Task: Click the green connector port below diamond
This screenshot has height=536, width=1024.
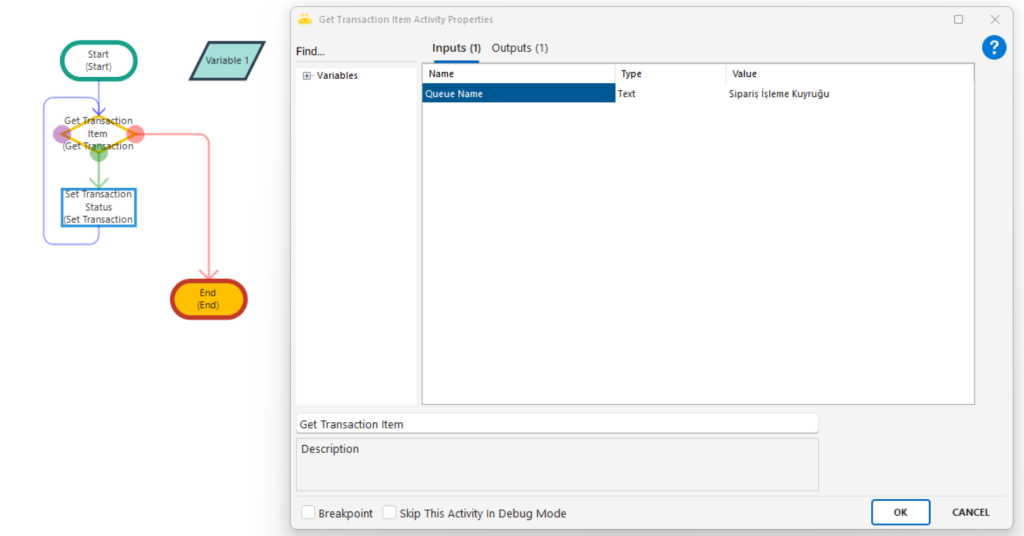Action: click(98, 153)
